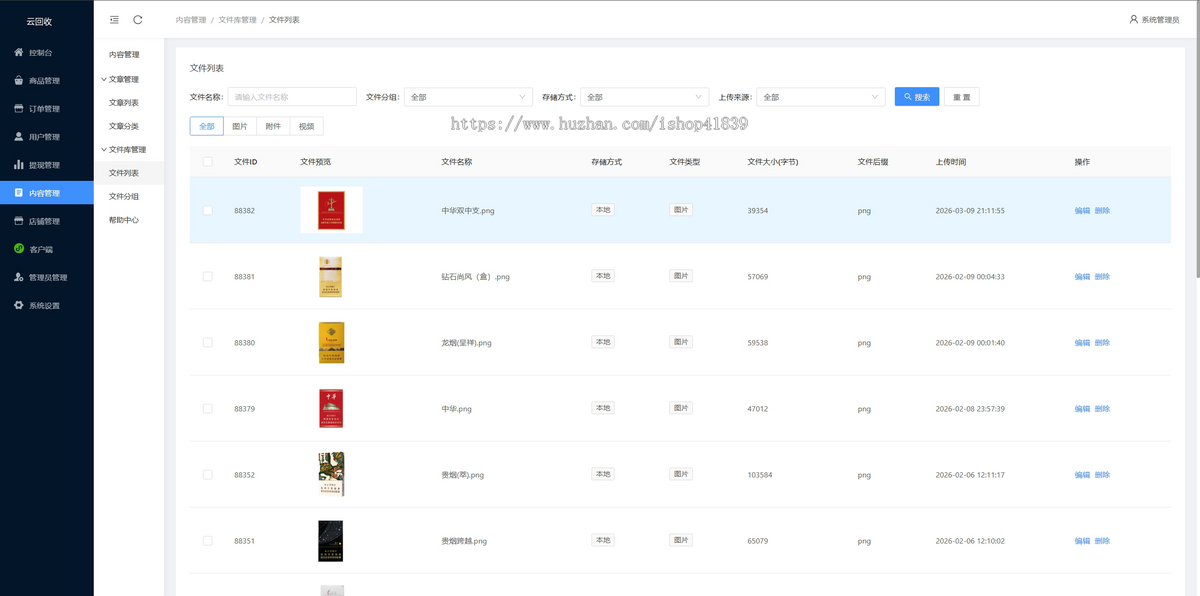1200x596 pixels.
Task: Open preview thumbnail of 贵烟跨越.png
Action: 331,540
